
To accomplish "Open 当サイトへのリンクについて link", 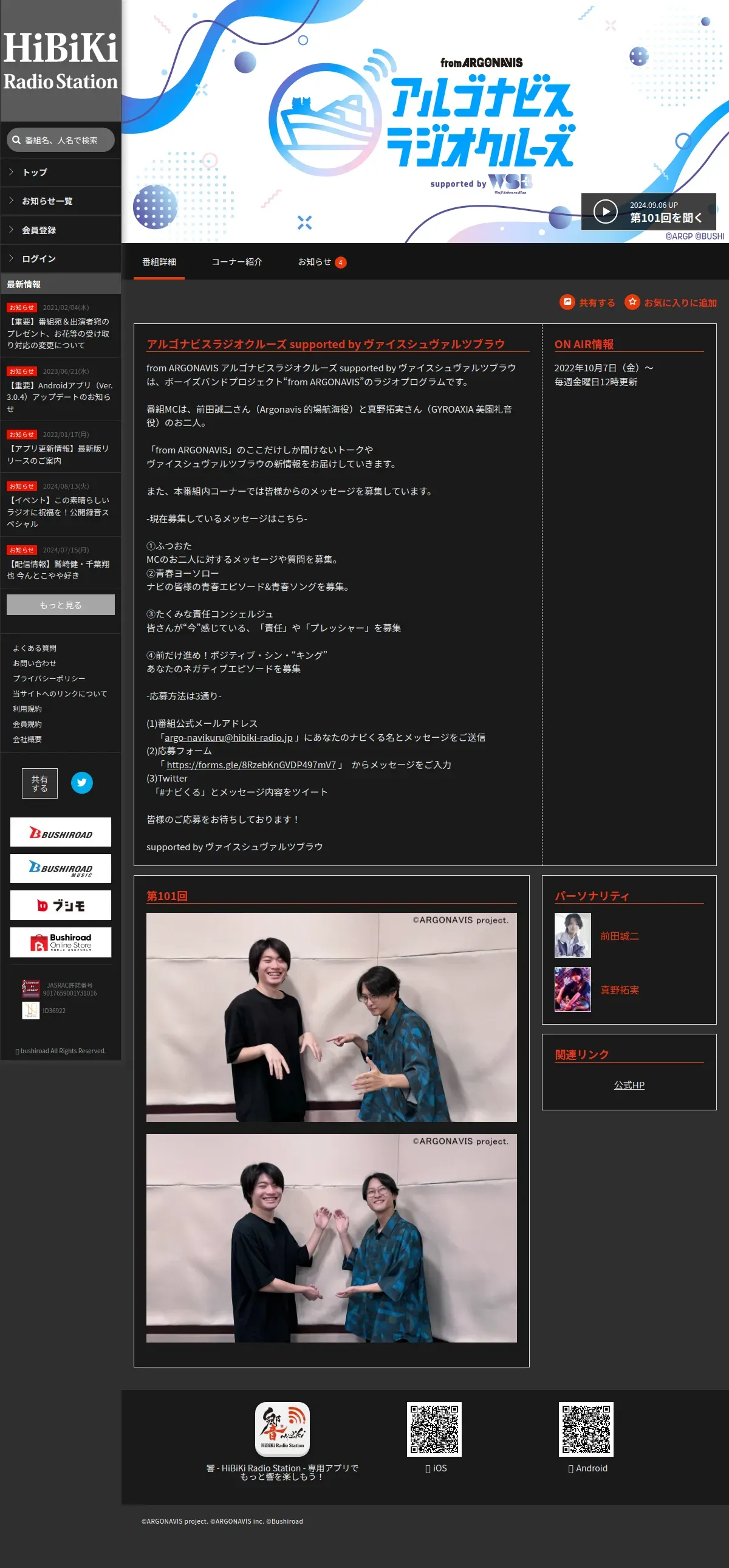I will click(60, 694).
